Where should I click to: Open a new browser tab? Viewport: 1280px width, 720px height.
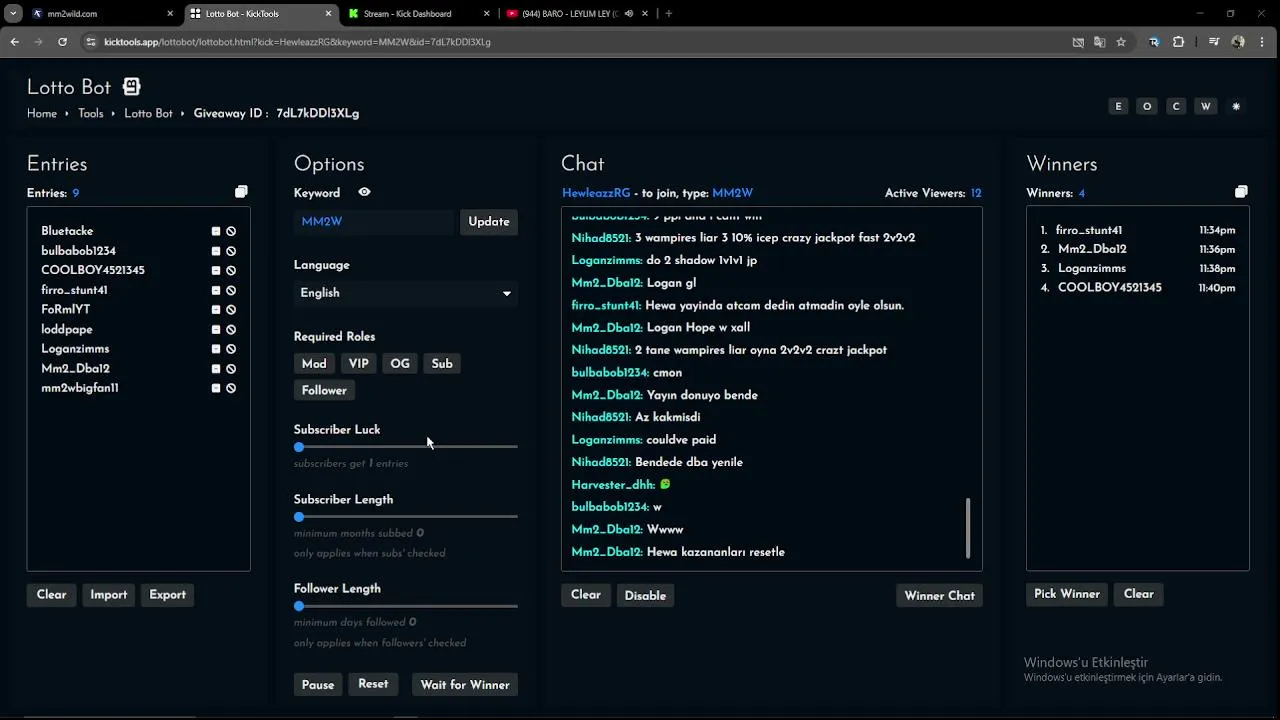(x=668, y=14)
